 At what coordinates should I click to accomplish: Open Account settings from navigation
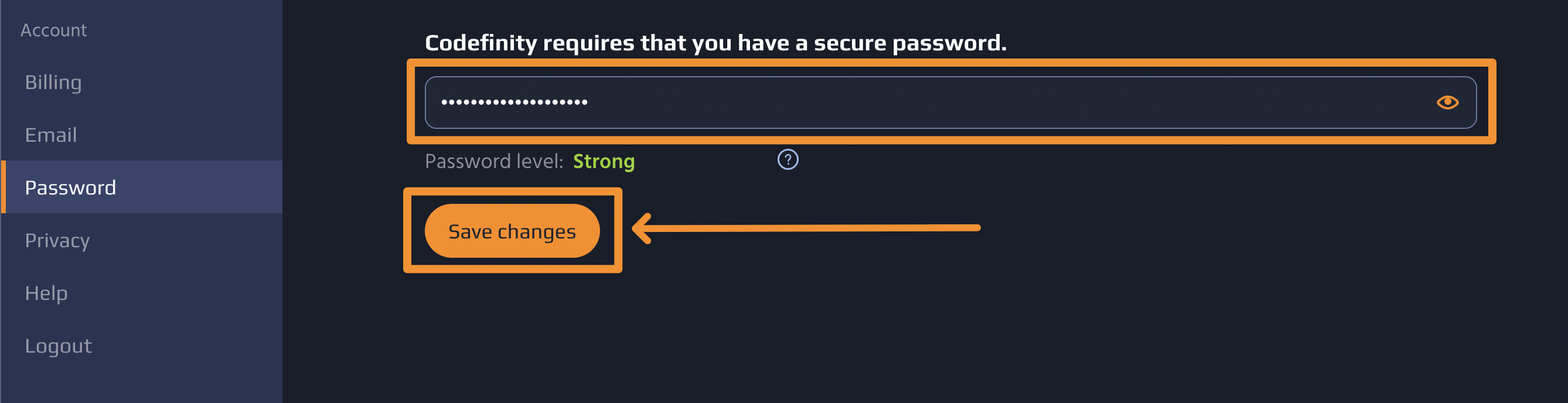click(54, 29)
